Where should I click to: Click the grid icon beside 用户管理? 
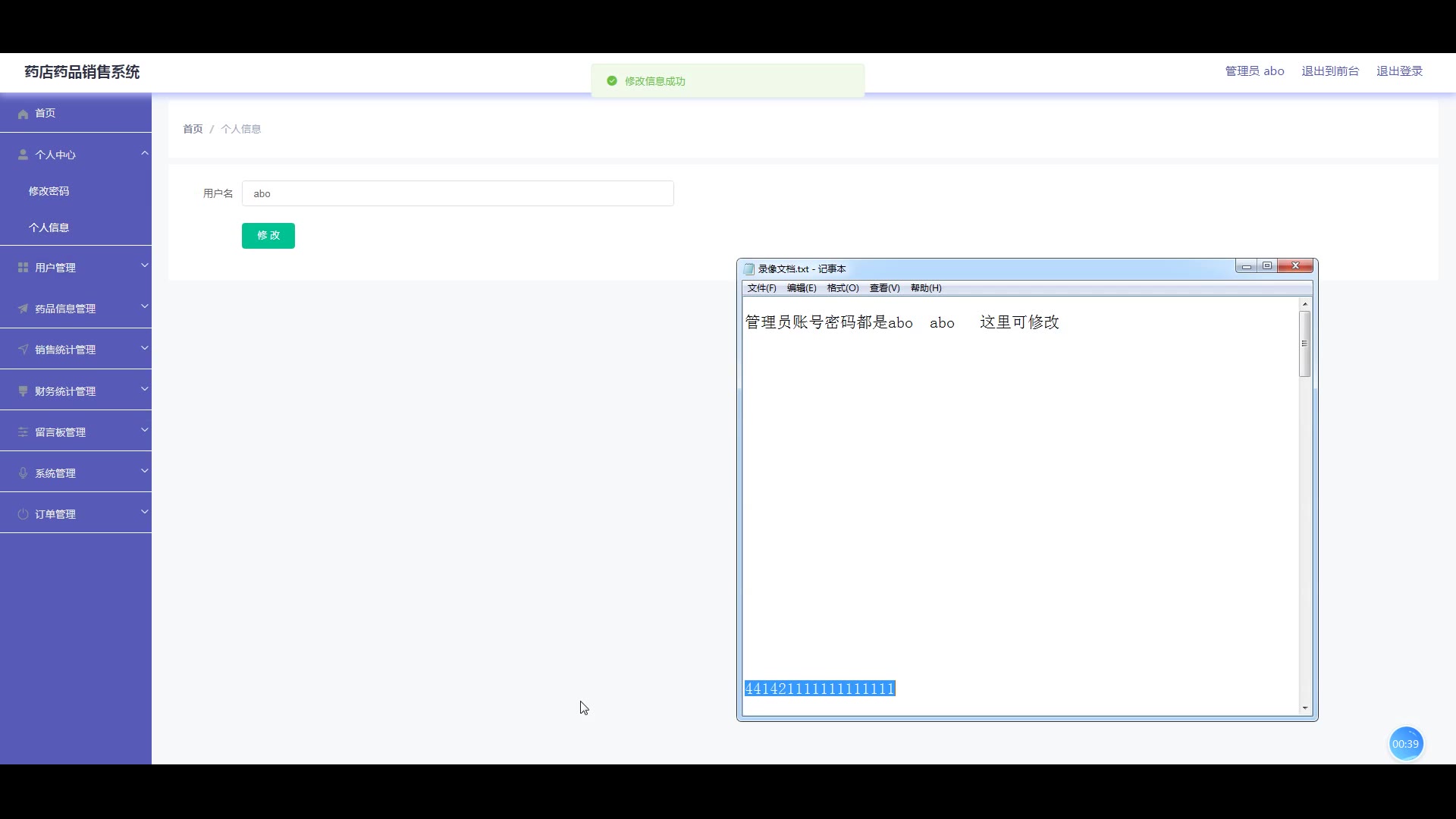(23, 268)
